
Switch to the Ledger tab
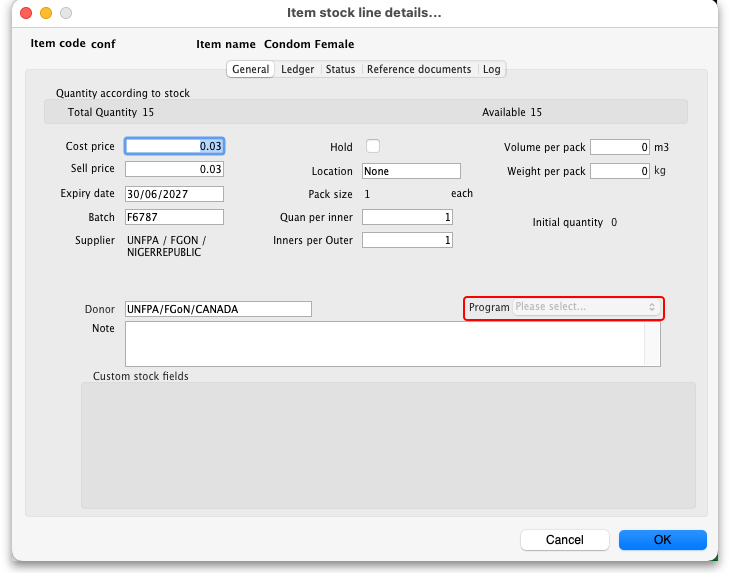coord(297,69)
